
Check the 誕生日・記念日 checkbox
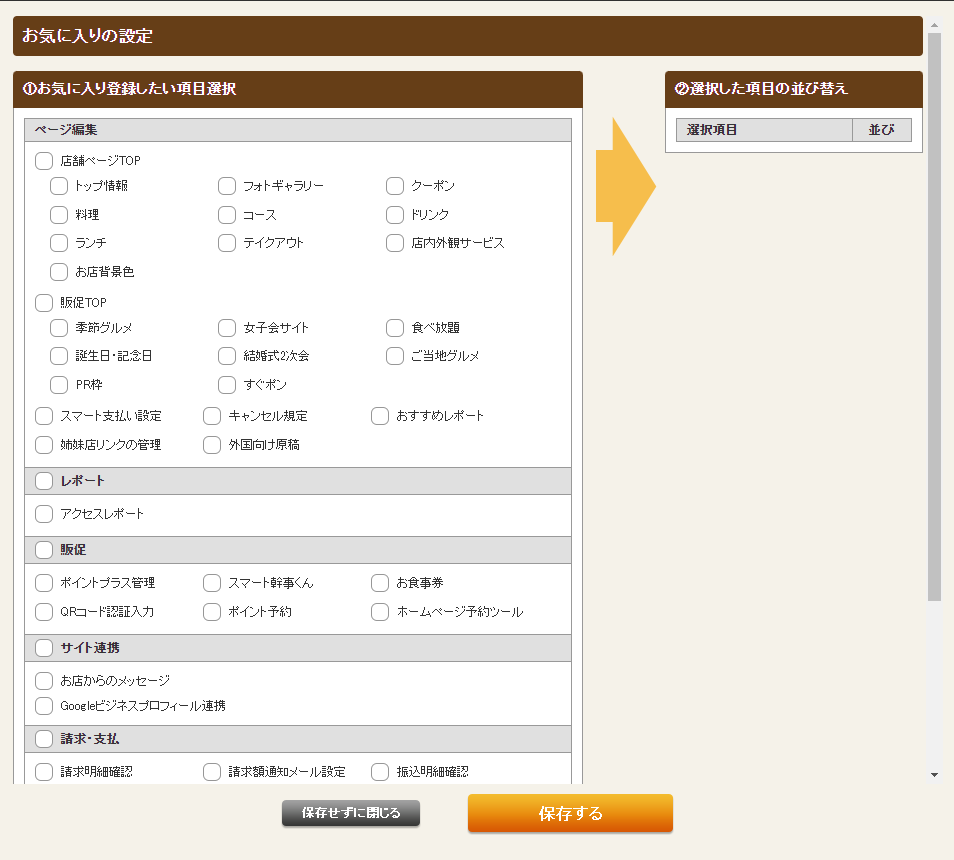pos(58,355)
